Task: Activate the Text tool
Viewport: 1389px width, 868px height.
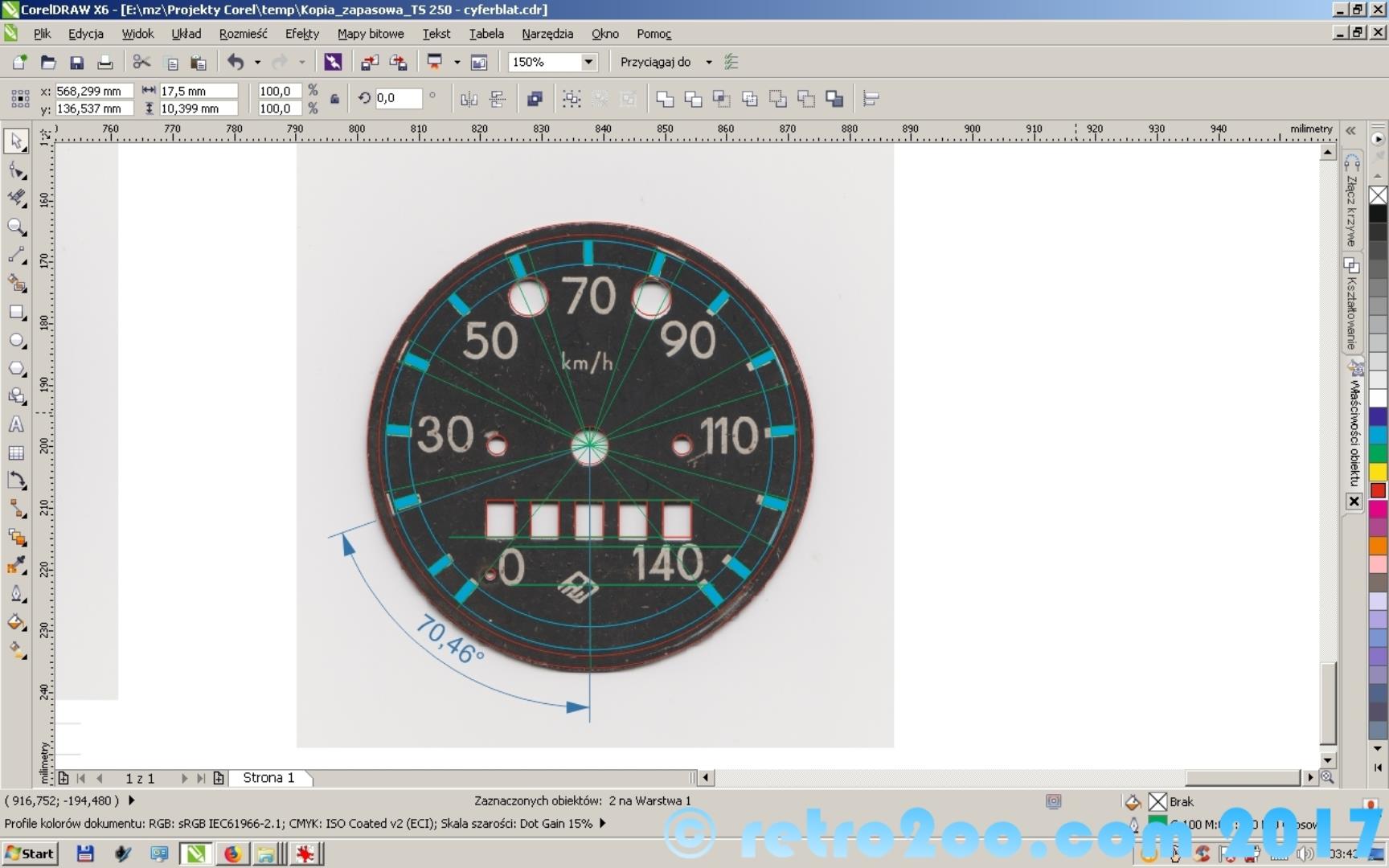Action: pos(16,425)
